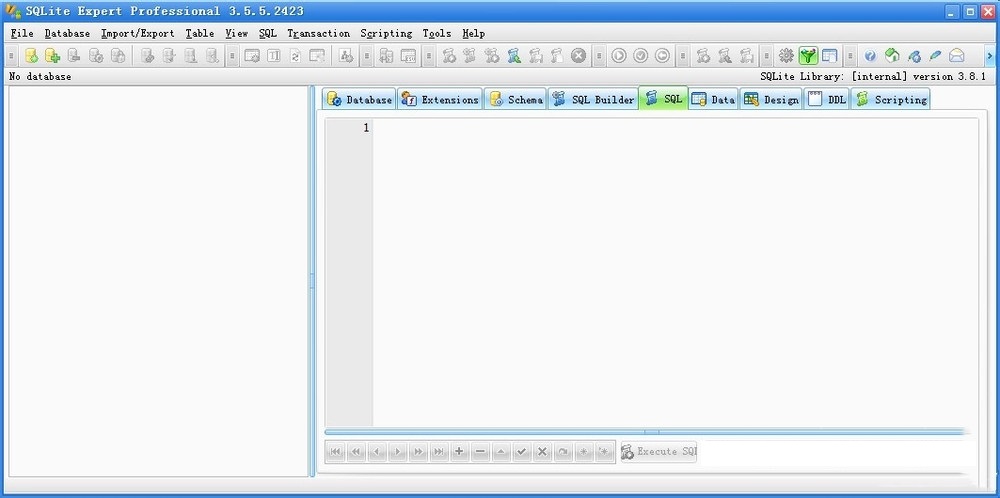Click the up triangle edit record button
1000x498 pixels.
click(x=501, y=451)
